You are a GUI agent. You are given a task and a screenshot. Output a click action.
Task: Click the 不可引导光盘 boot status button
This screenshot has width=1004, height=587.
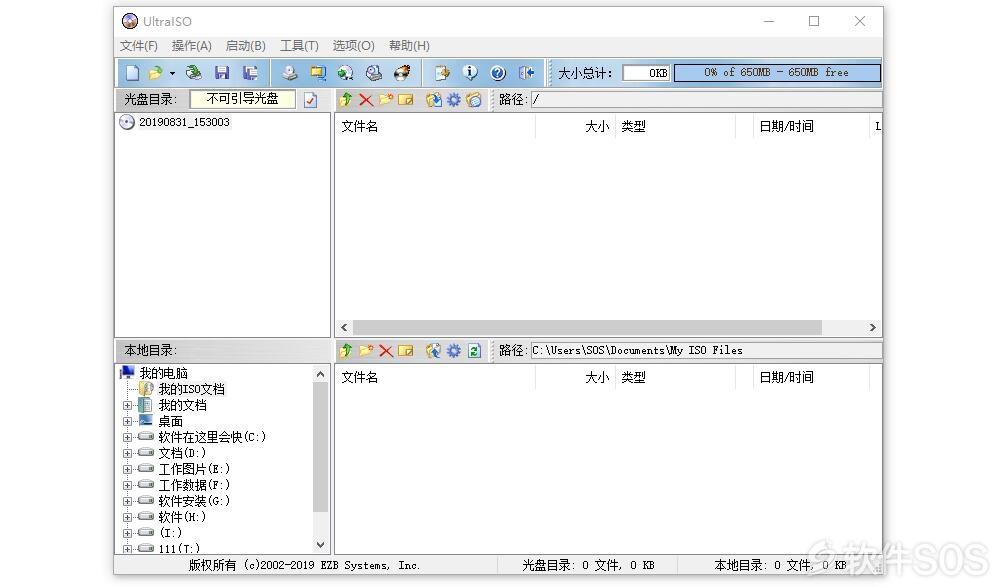click(x=243, y=99)
